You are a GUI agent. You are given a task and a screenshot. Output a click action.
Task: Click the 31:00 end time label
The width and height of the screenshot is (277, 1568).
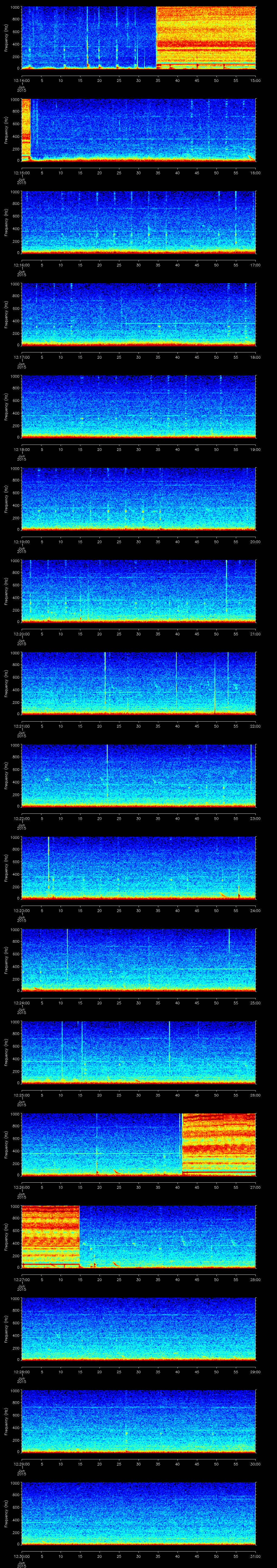click(x=256, y=1556)
